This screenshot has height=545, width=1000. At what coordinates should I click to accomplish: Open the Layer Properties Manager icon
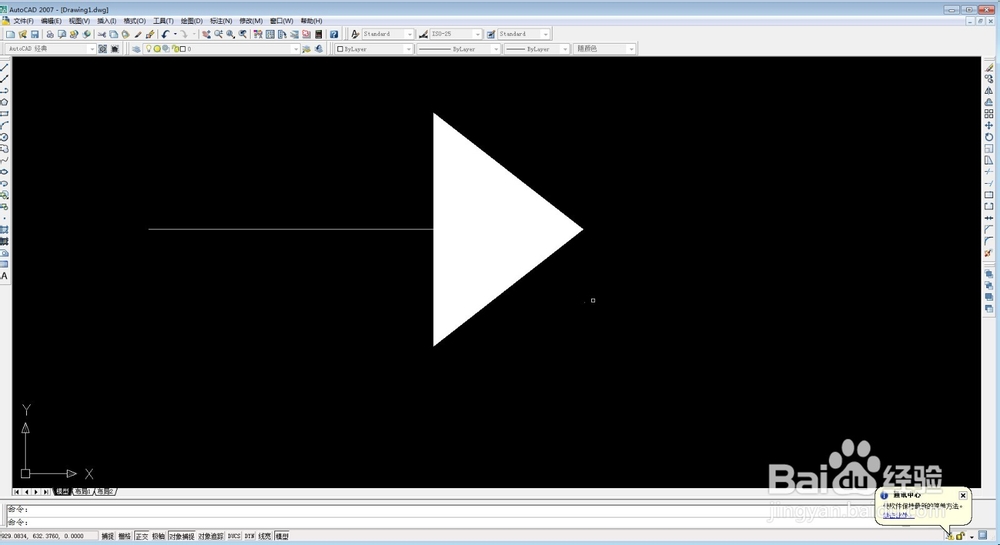coord(136,49)
